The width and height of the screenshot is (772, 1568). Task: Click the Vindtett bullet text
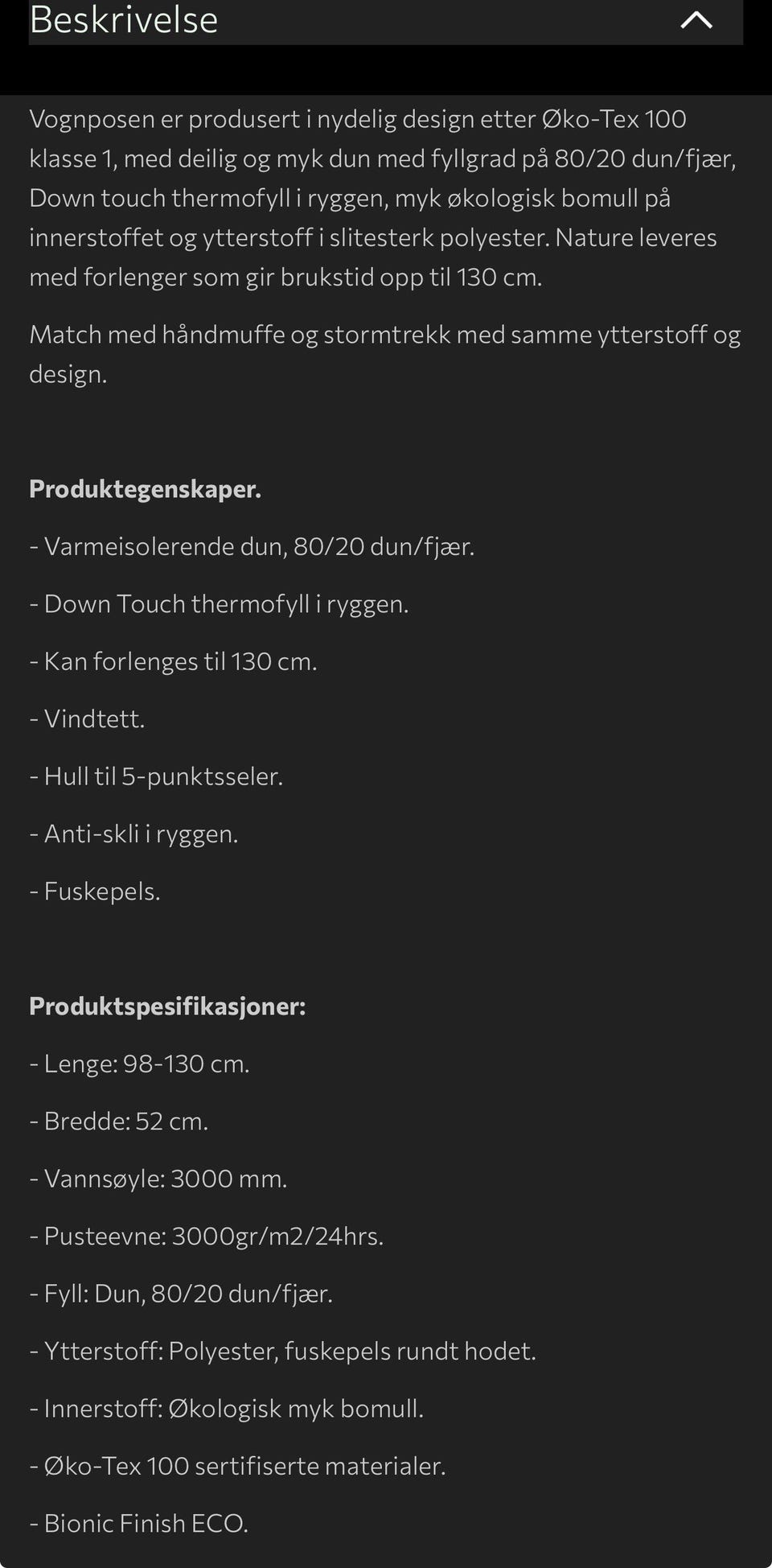click(87, 719)
